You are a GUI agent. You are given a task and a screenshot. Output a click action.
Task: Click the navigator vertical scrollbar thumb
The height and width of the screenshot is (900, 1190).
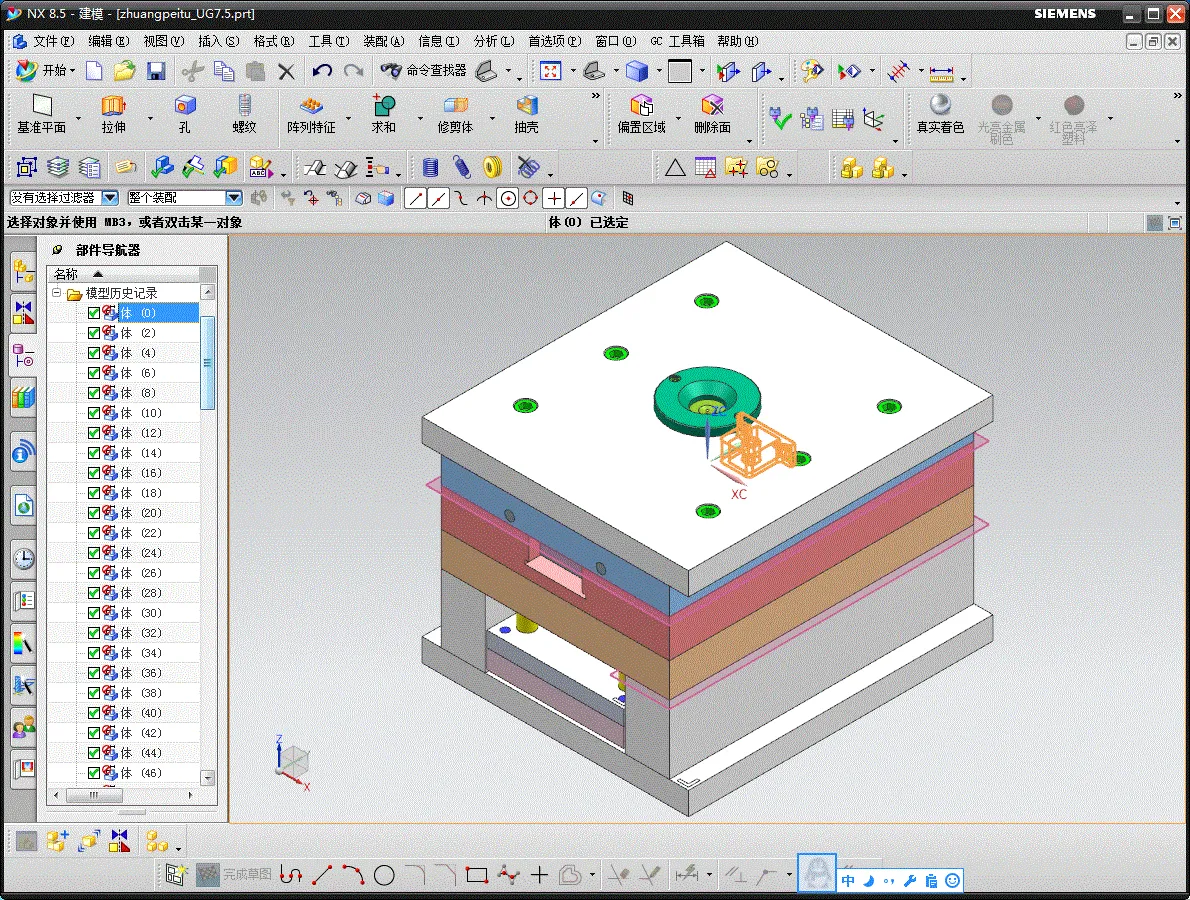207,363
